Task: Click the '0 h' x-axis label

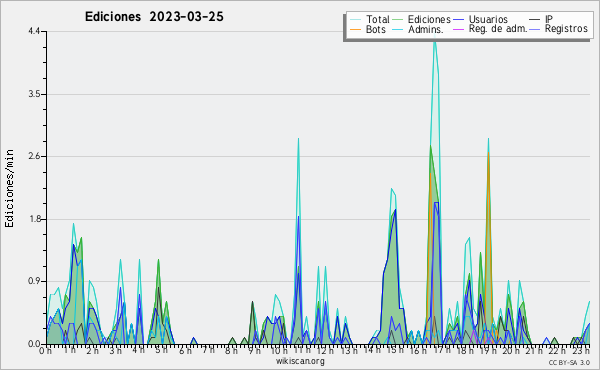Action: point(46,351)
